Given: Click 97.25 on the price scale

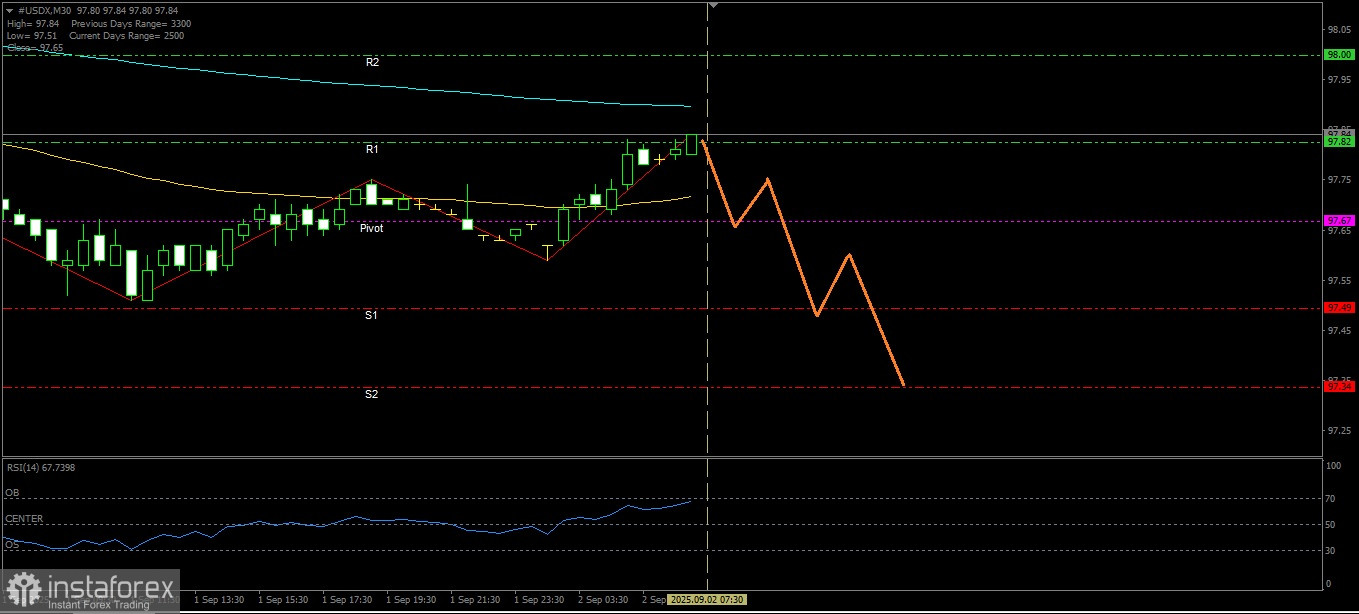Looking at the screenshot, I should click(1339, 430).
